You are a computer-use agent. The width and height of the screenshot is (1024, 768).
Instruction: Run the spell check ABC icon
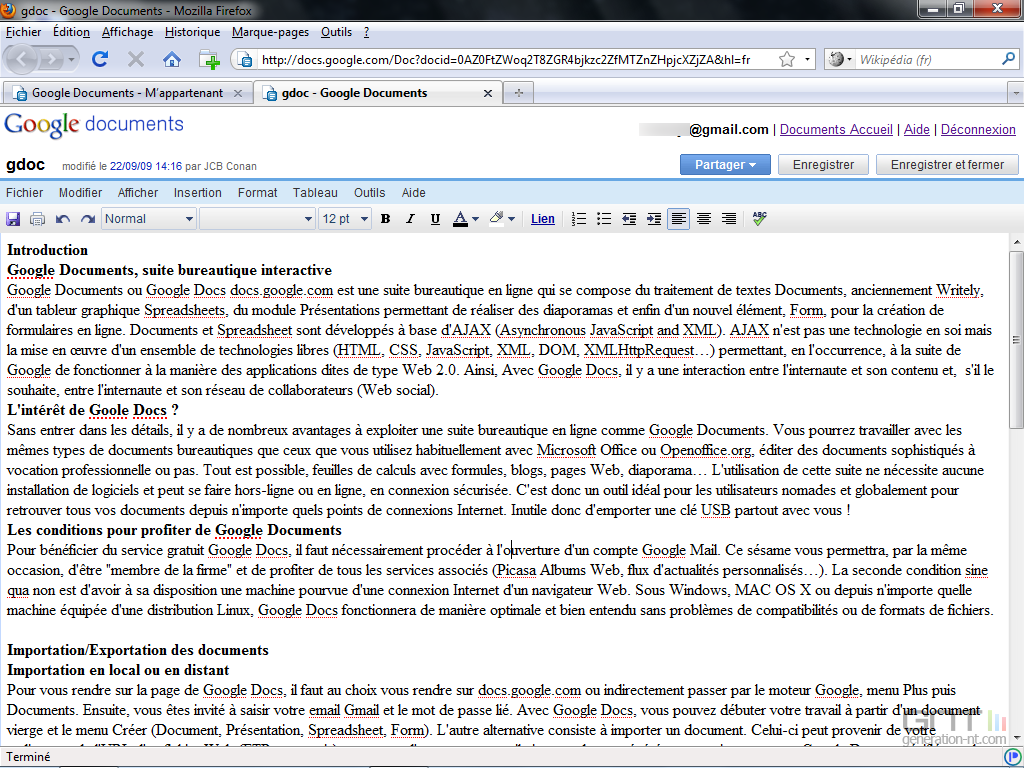click(x=759, y=218)
